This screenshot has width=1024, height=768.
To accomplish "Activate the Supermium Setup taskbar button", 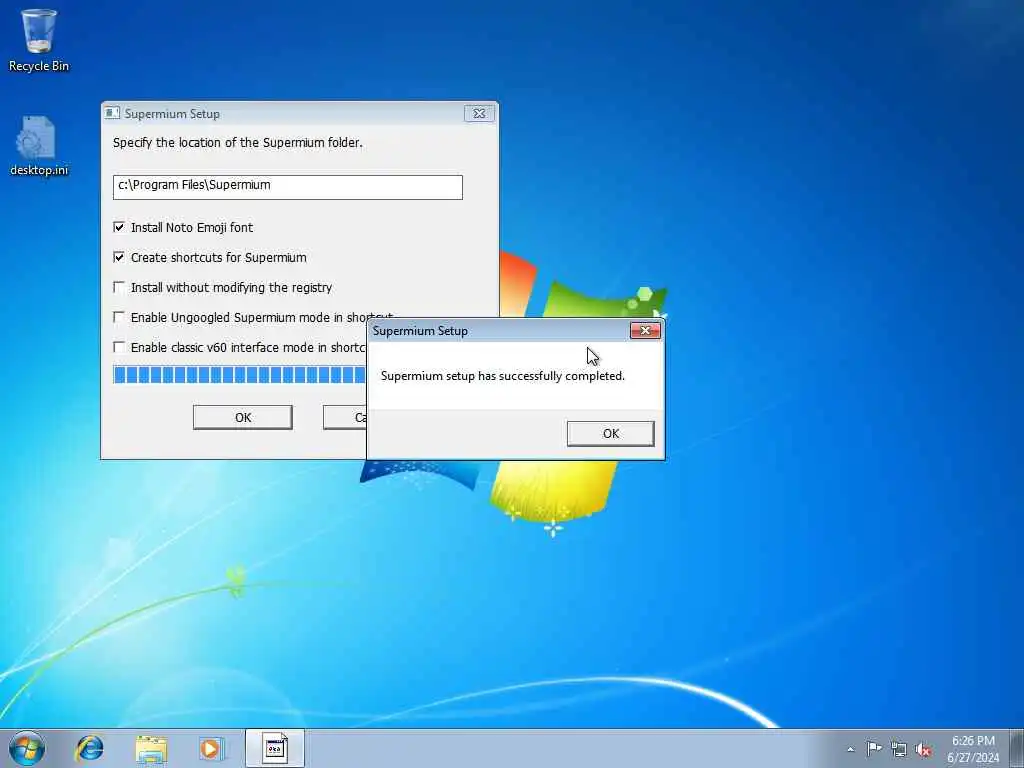I will [275, 748].
